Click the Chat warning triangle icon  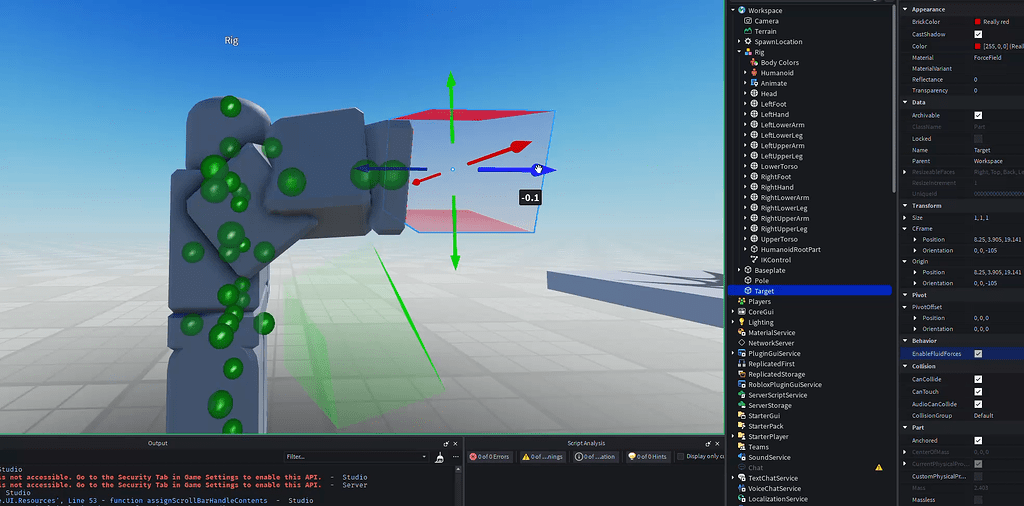(x=879, y=467)
